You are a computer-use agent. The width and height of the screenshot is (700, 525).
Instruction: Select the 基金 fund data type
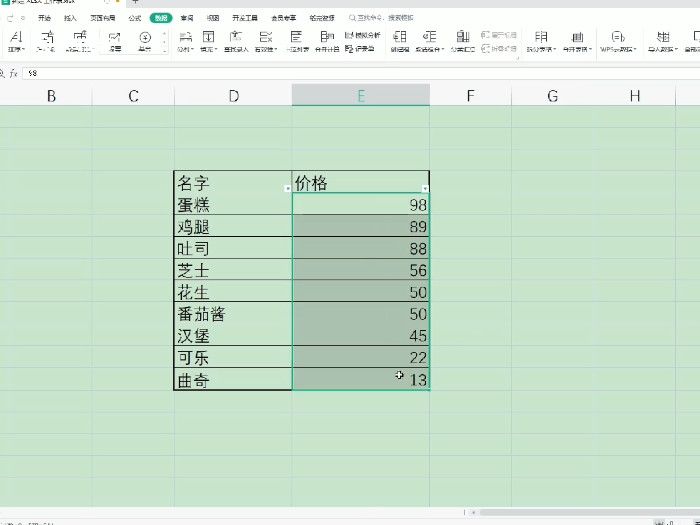click(x=145, y=41)
